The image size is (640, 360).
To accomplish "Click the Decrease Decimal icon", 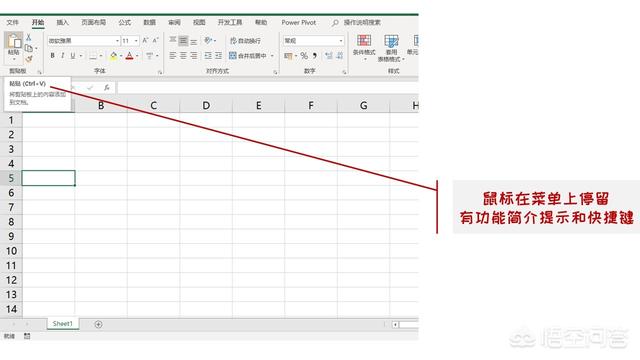I will click(x=340, y=56).
